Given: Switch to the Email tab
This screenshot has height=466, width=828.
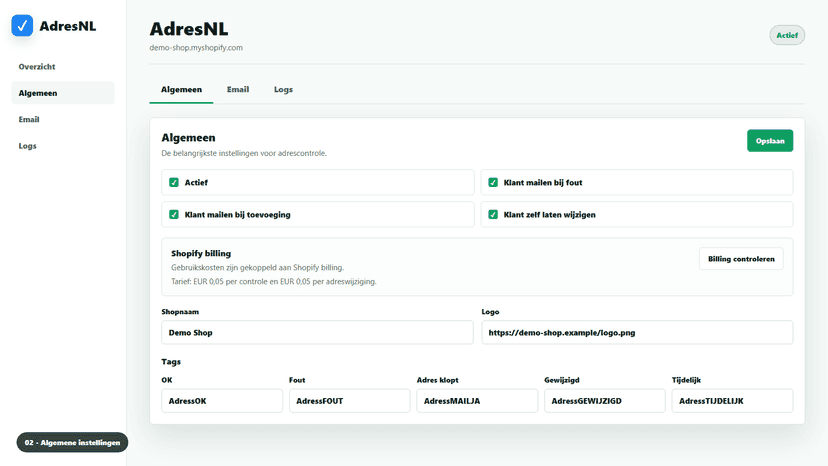Looking at the screenshot, I should pos(238,89).
